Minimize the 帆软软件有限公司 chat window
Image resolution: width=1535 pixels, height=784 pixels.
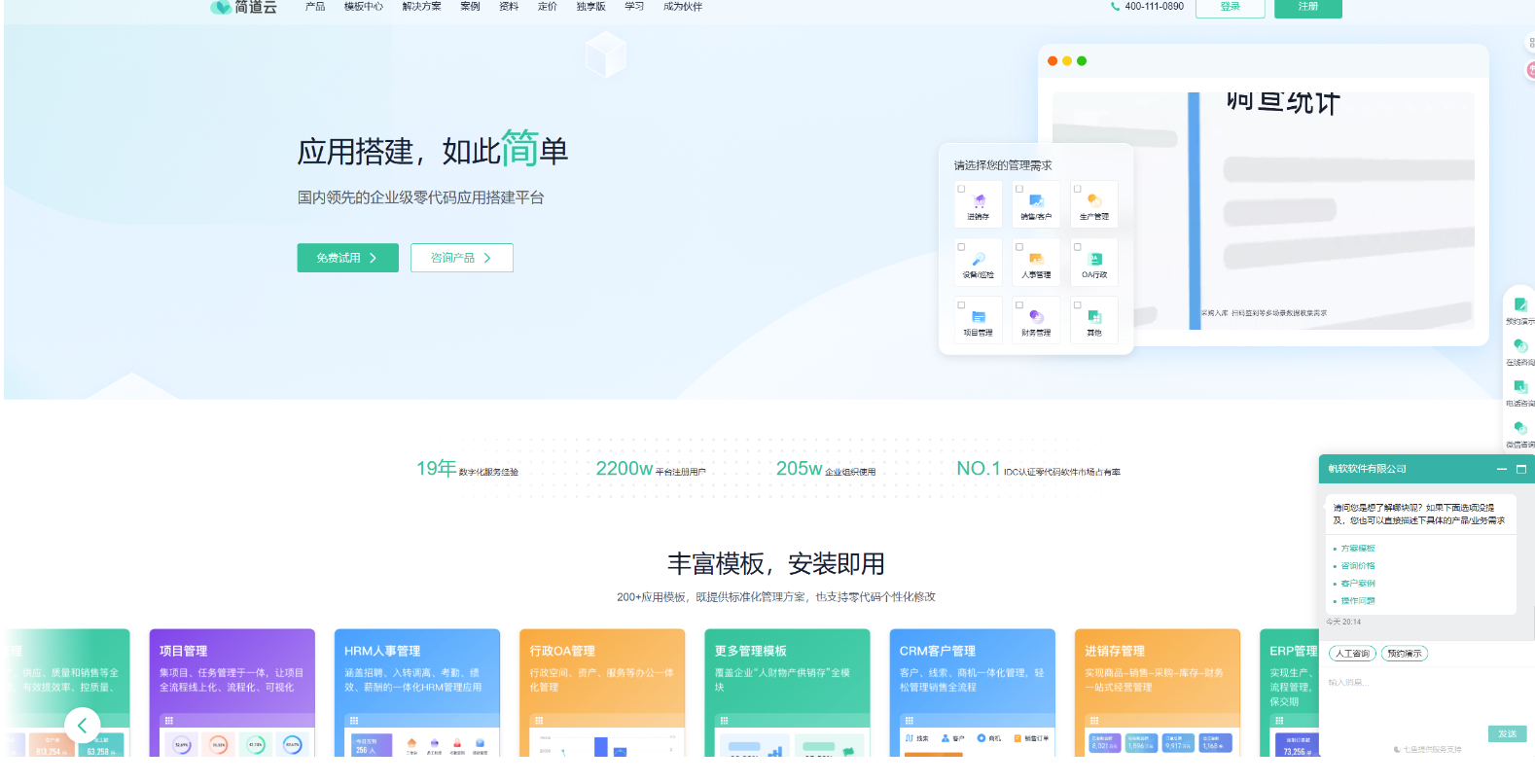1502,469
